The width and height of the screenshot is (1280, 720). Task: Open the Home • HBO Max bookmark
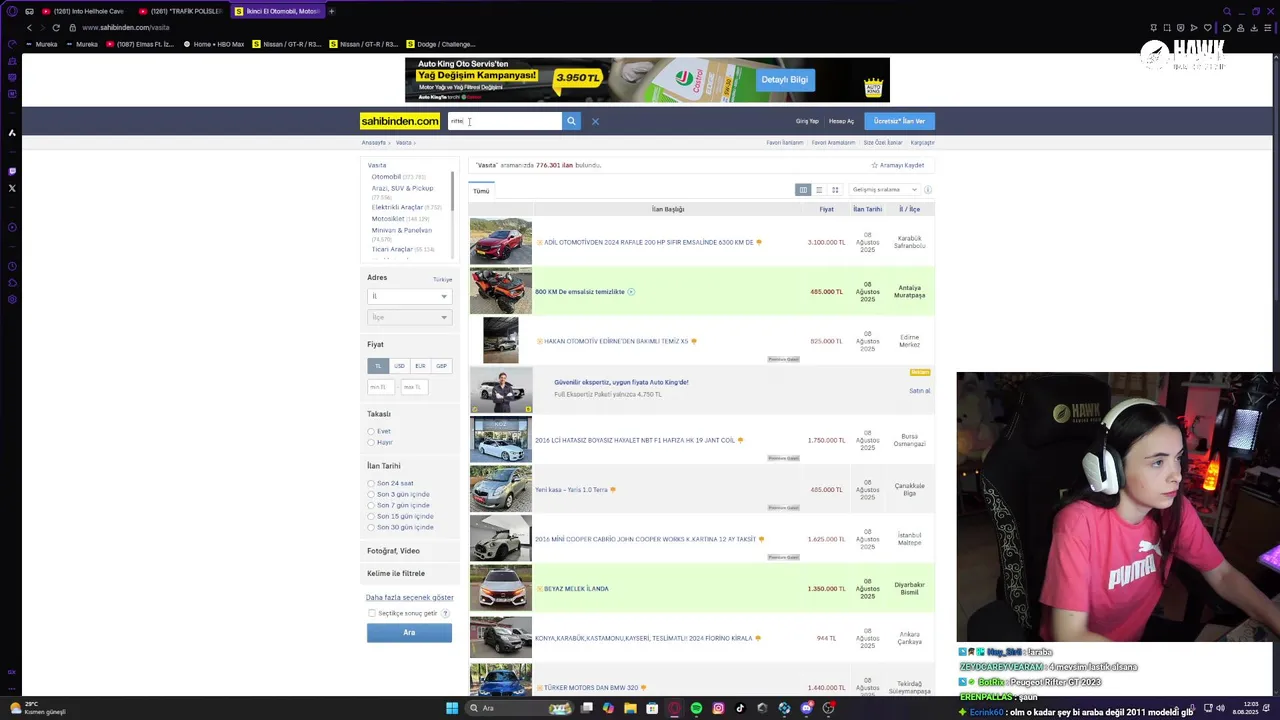click(213, 44)
